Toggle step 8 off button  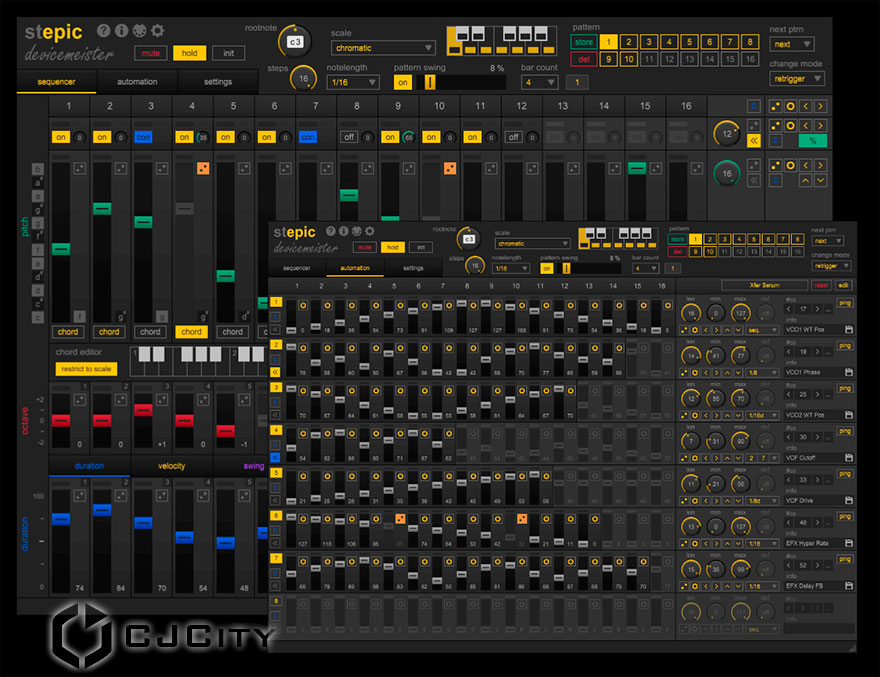[x=349, y=137]
